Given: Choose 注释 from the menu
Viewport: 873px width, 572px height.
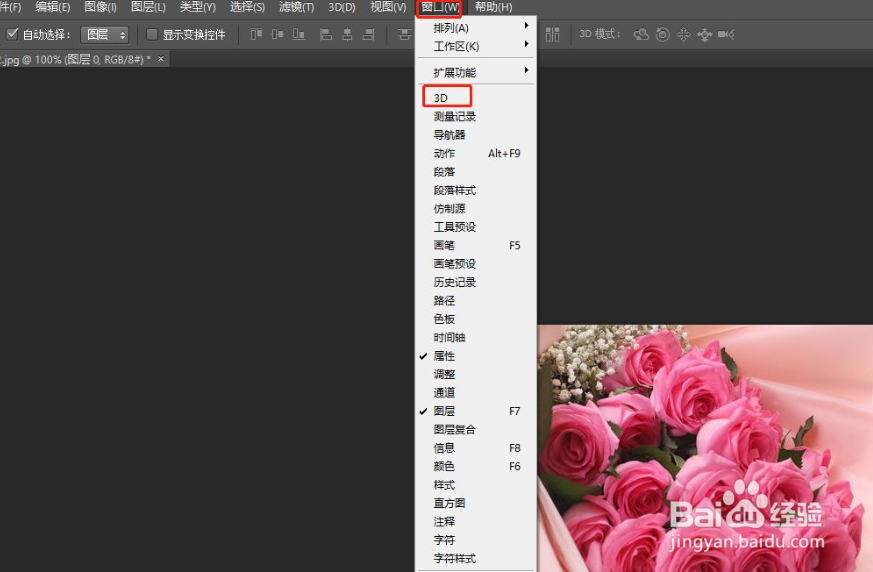Looking at the screenshot, I should [x=476, y=521].
